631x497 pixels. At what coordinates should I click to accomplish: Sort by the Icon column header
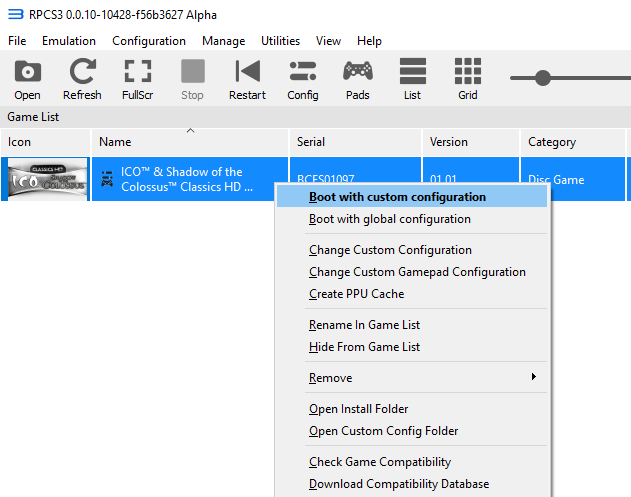pos(45,142)
